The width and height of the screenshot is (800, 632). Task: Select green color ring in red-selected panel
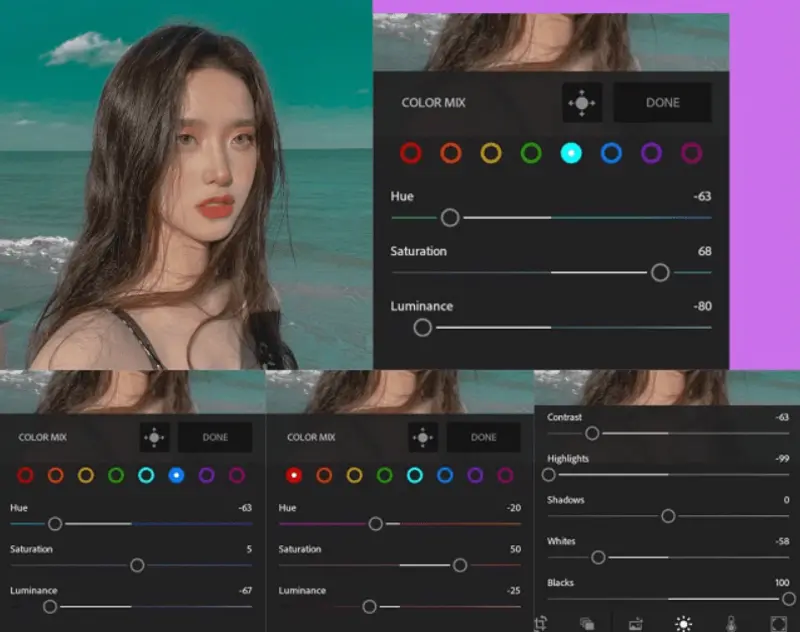click(385, 475)
